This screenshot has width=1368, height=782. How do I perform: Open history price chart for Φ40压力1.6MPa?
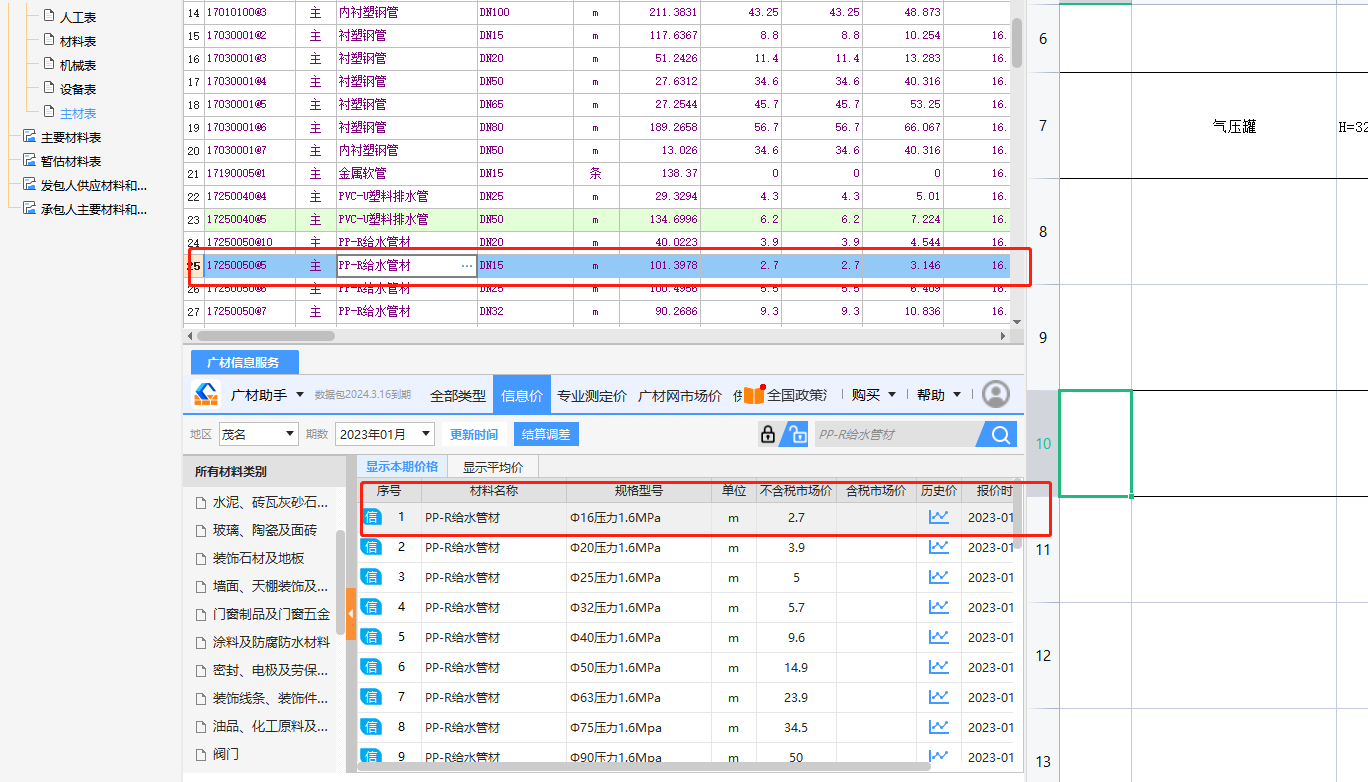click(x=939, y=637)
